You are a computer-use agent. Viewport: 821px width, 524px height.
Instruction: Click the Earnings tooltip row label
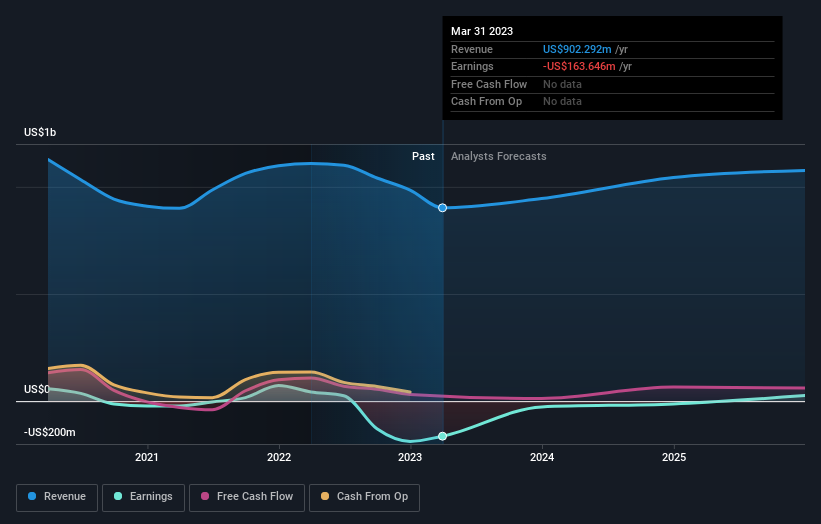(x=472, y=66)
